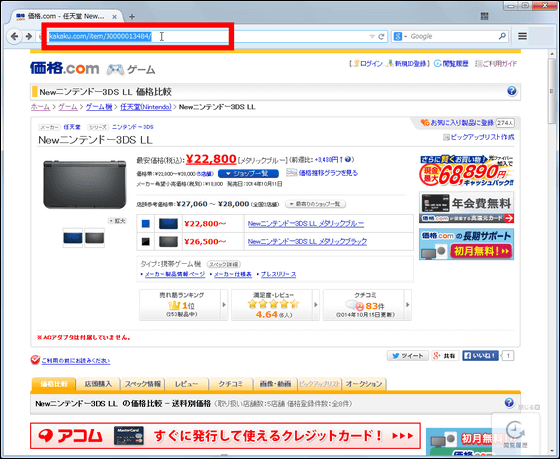The width and height of the screenshot is (560, 459).
Task: Open Newニンテンドー3DS LL メタリックブラック link
Action: pyautogui.click(x=307, y=242)
